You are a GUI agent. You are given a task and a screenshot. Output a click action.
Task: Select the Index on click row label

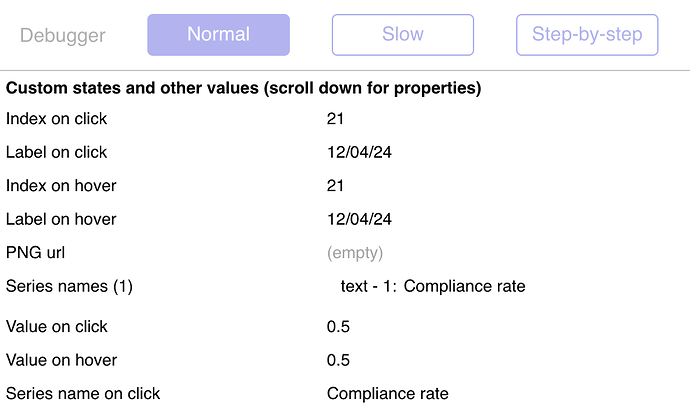(x=56, y=118)
